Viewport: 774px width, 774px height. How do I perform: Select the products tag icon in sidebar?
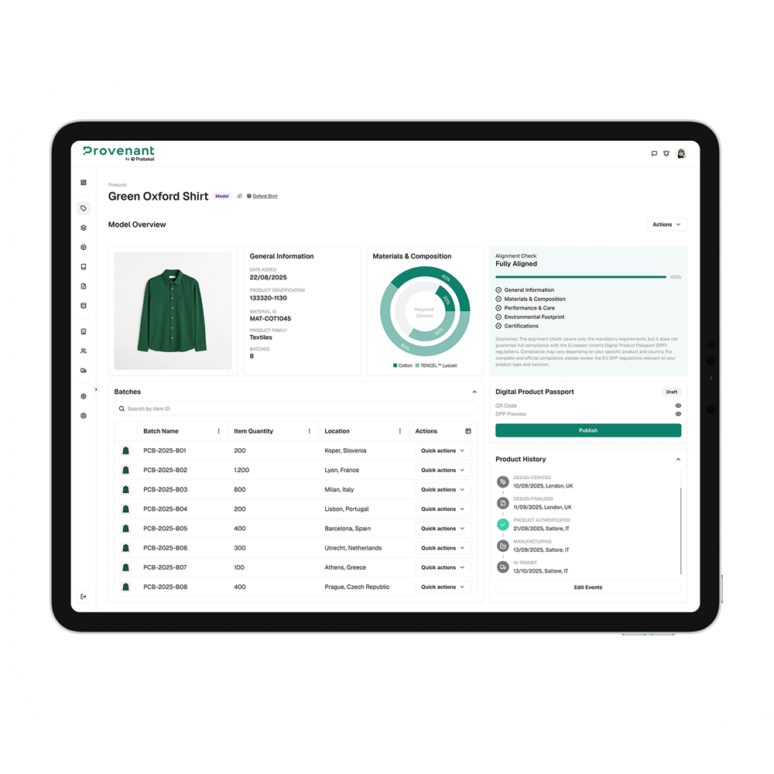point(84,208)
